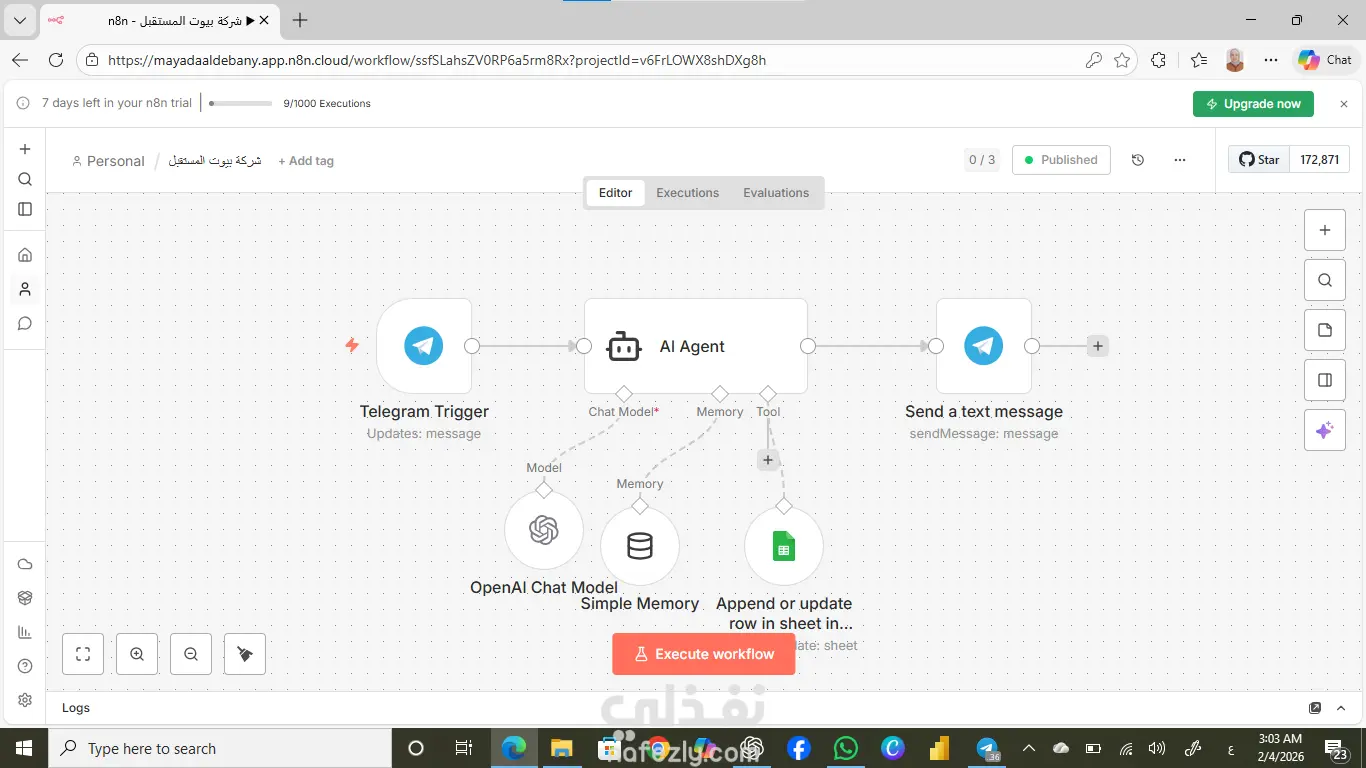The height and width of the screenshot is (768, 1366).
Task: Click the Upgrade now button
Action: click(1253, 104)
